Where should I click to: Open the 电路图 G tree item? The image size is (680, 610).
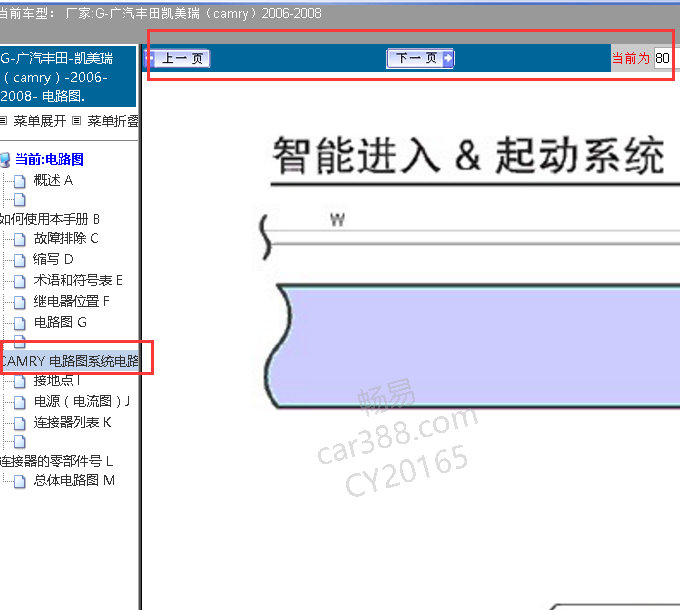tap(60, 322)
